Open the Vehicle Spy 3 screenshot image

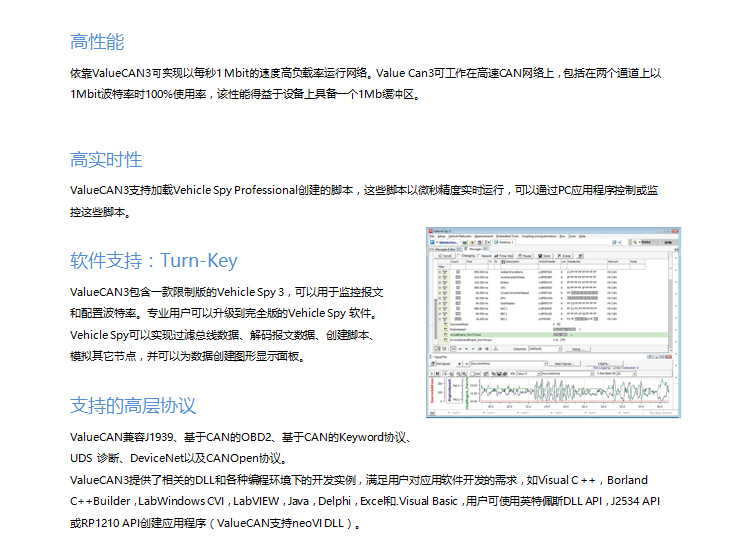pos(553,323)
